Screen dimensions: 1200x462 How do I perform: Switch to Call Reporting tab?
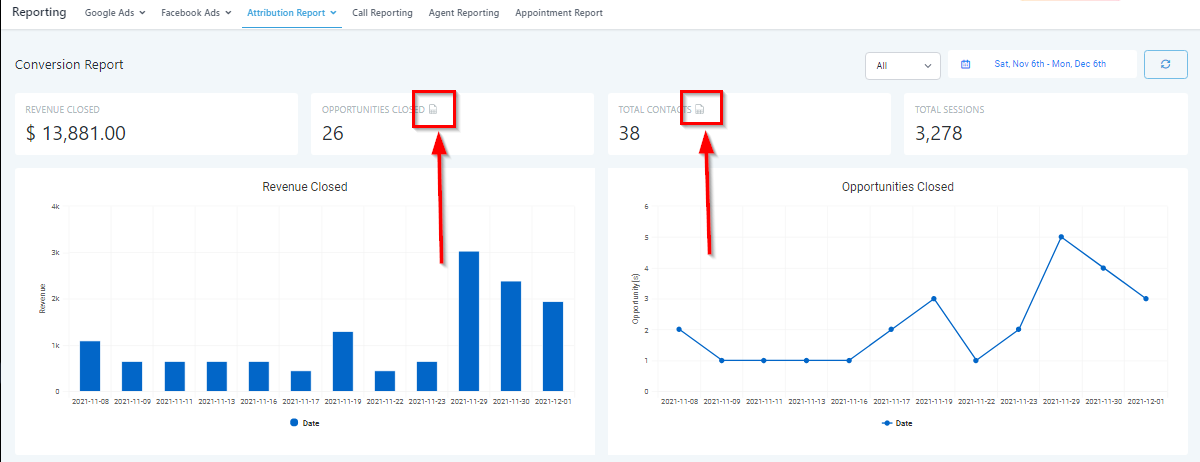pyautogui.click(x=382, y=13)
